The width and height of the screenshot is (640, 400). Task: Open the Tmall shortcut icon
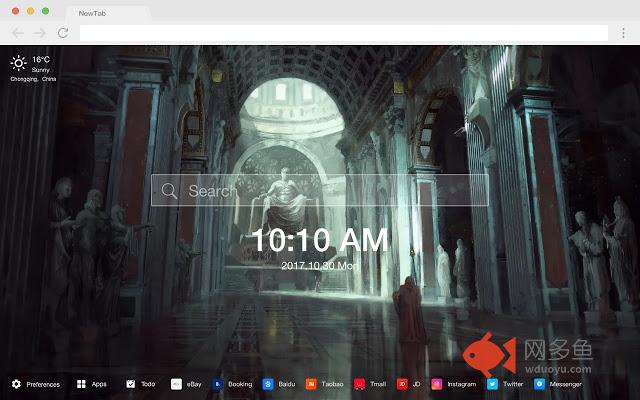tap(360, 384)
